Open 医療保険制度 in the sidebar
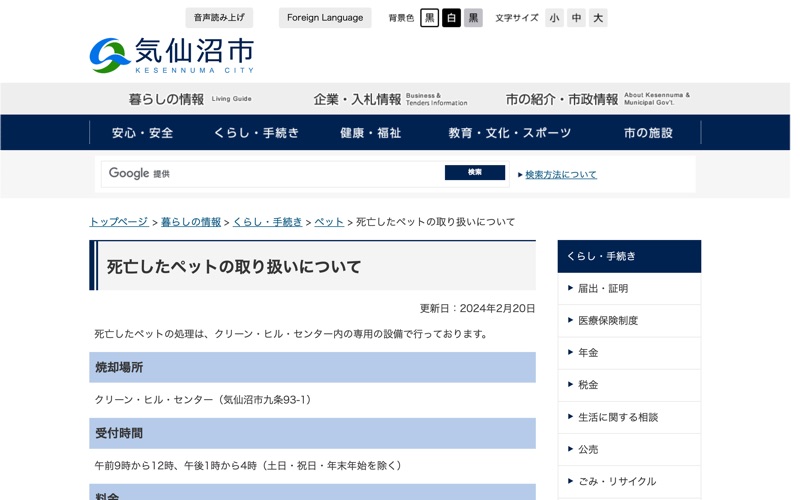The width and height of the screenshot is (800, 500). (x=629, y=321)
